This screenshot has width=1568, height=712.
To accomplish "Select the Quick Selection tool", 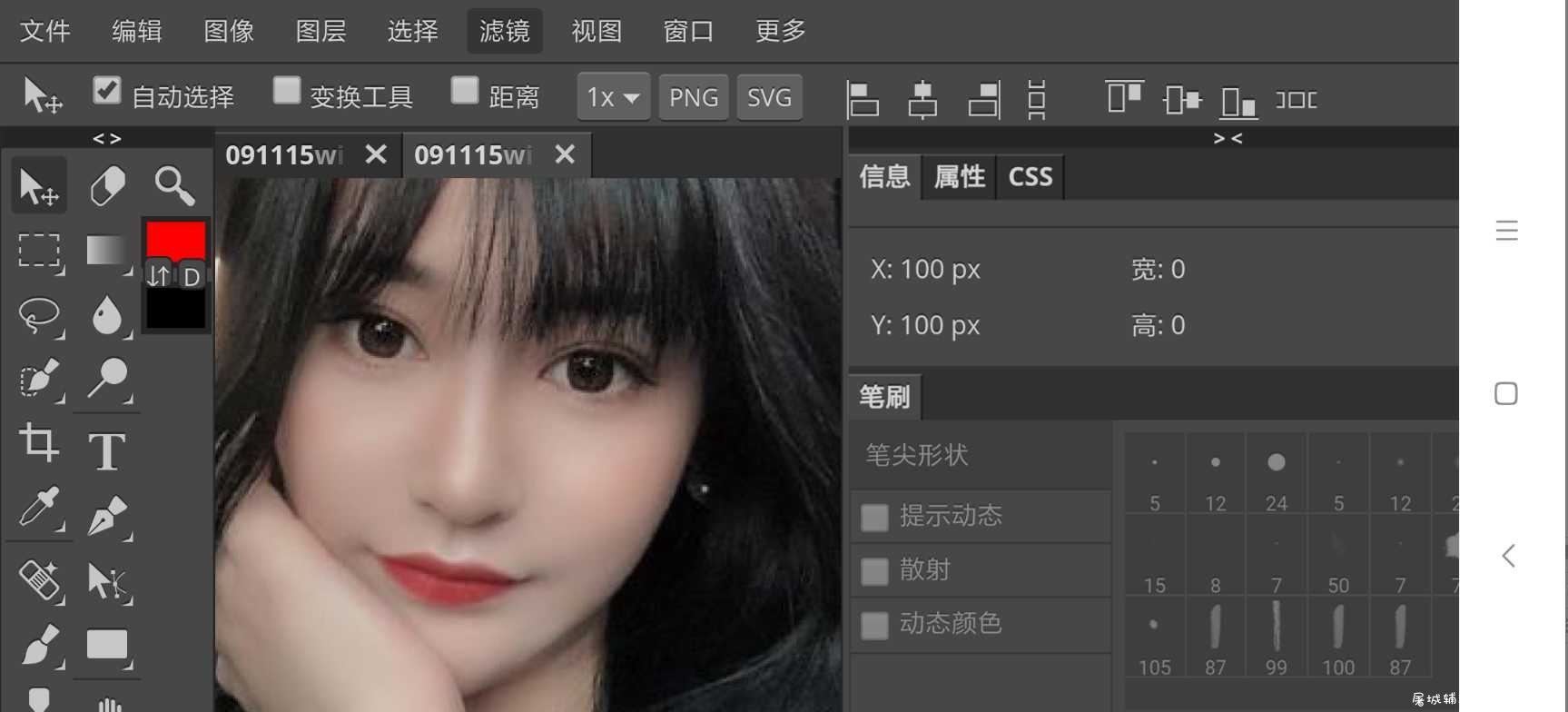I will click(x=39, y=380).
